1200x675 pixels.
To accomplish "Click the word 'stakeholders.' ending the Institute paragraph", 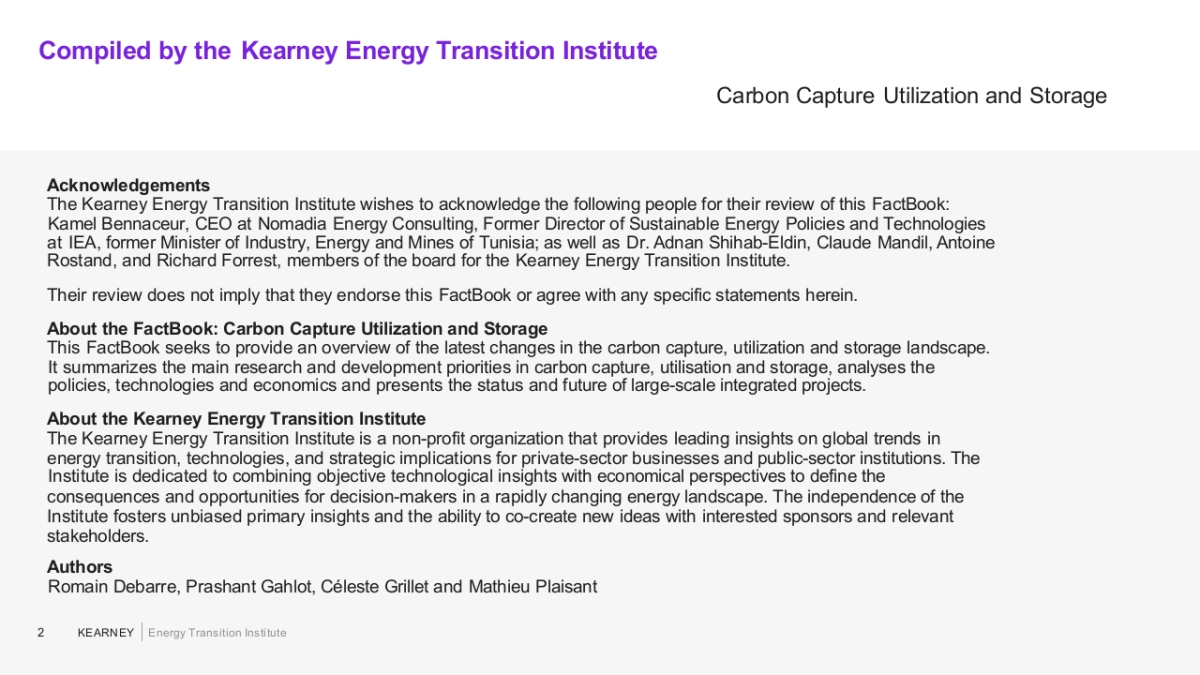I will click(x=98, y=536).
